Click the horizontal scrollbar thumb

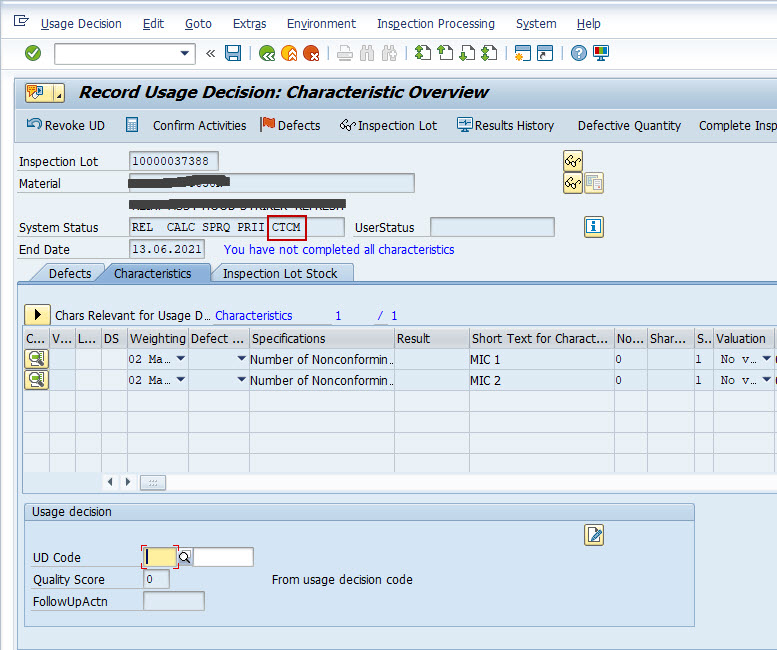153,483
